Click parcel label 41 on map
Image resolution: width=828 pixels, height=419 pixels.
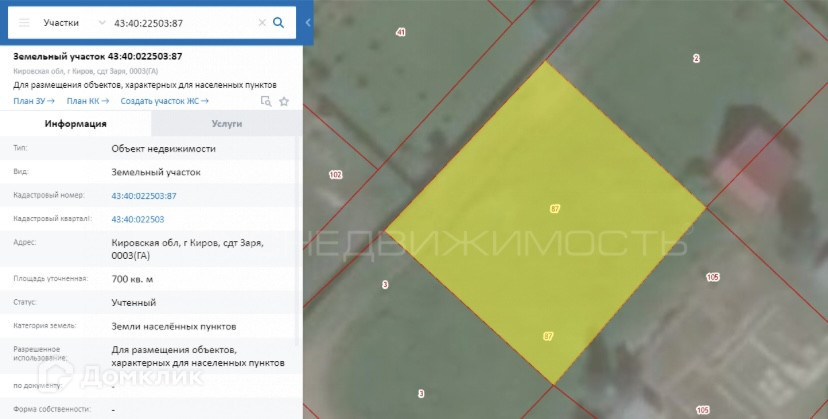[x=401, y=32]
